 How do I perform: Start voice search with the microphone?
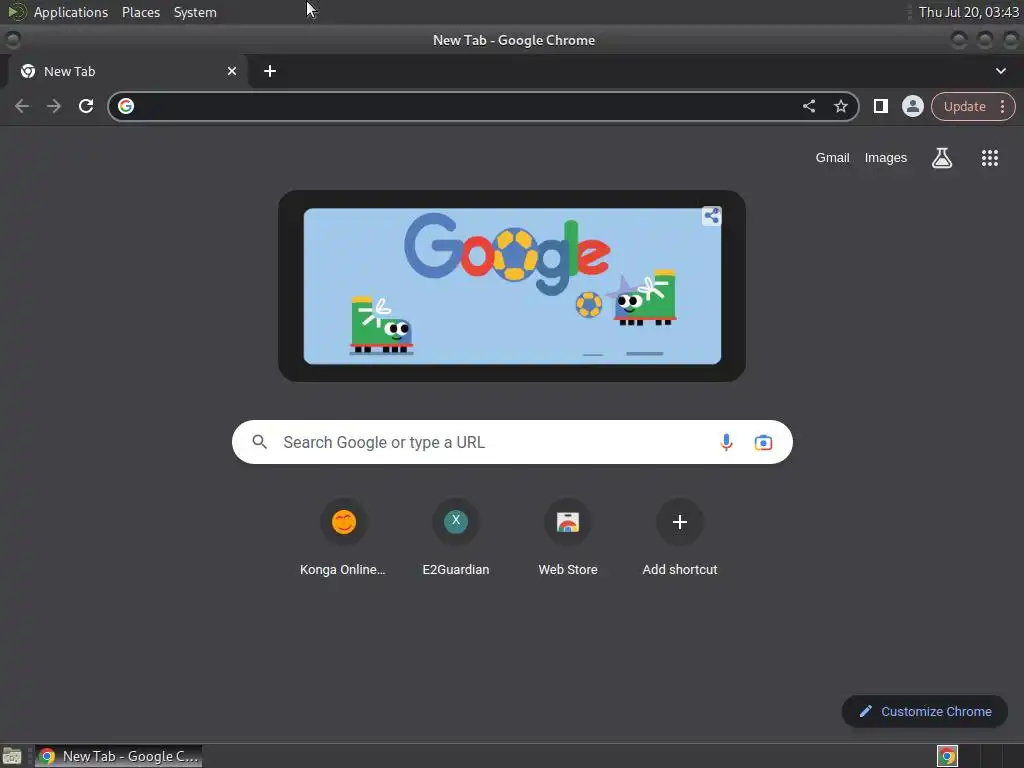coord(726,442)
